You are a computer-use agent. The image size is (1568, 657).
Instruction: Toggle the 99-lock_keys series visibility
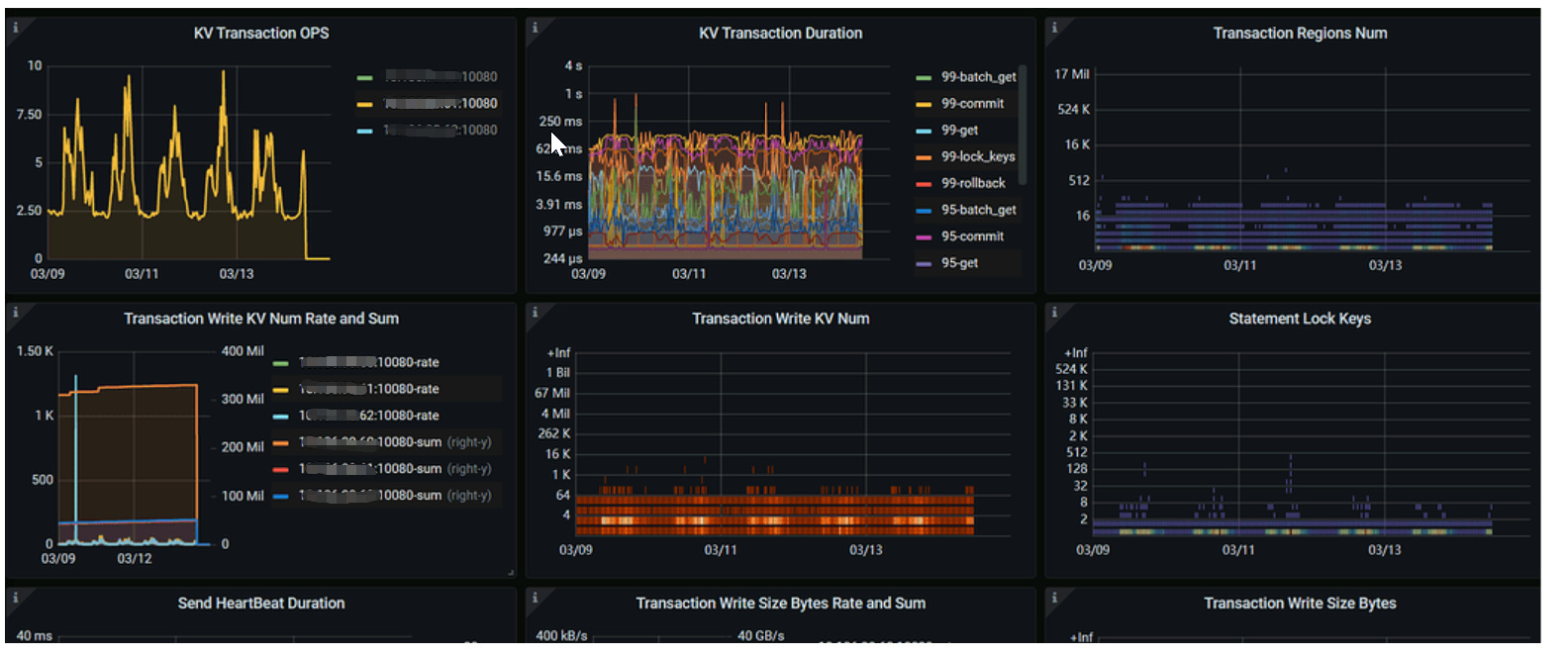(977, 156)
